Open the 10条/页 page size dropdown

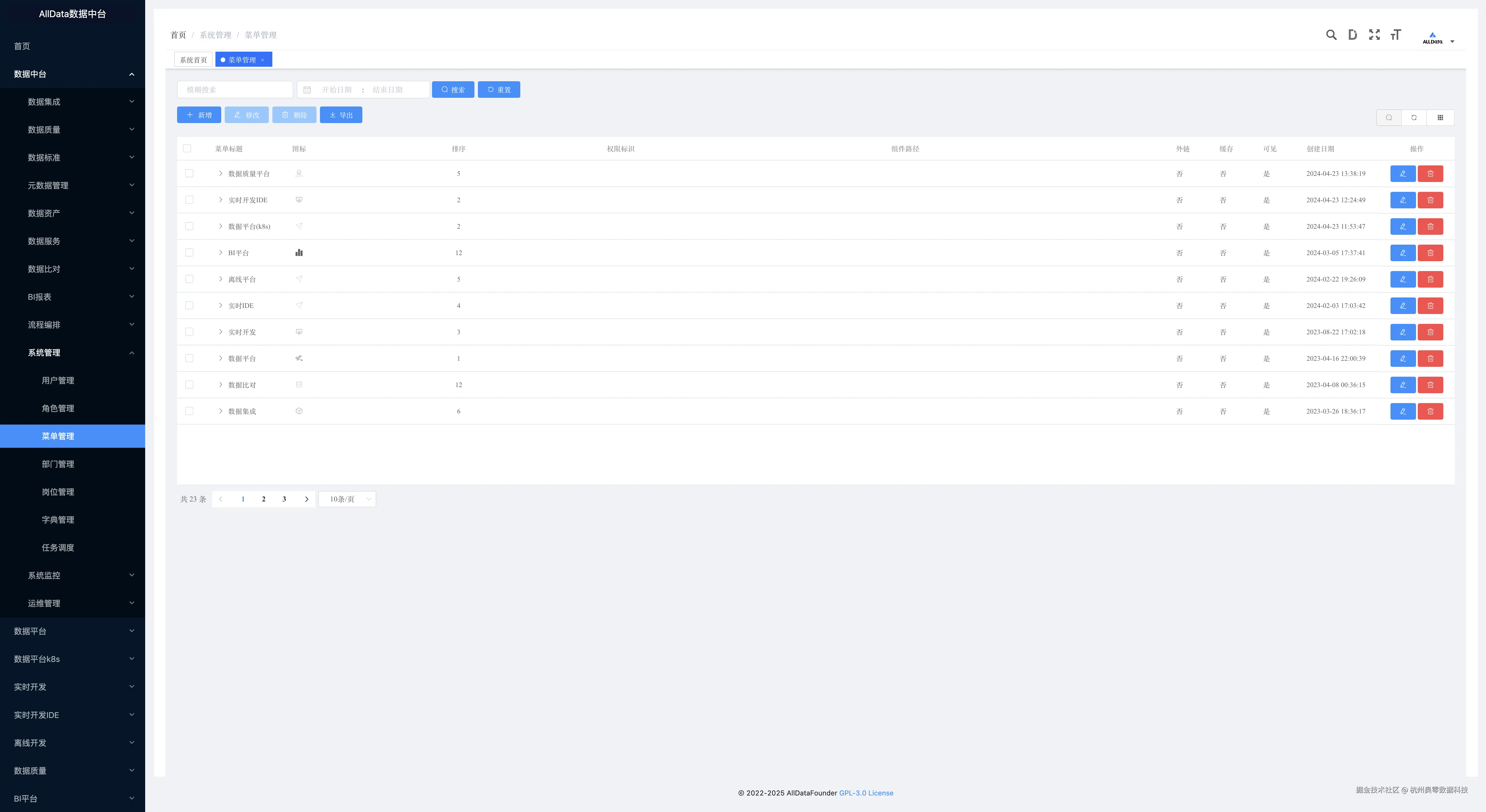coord(347,499)
